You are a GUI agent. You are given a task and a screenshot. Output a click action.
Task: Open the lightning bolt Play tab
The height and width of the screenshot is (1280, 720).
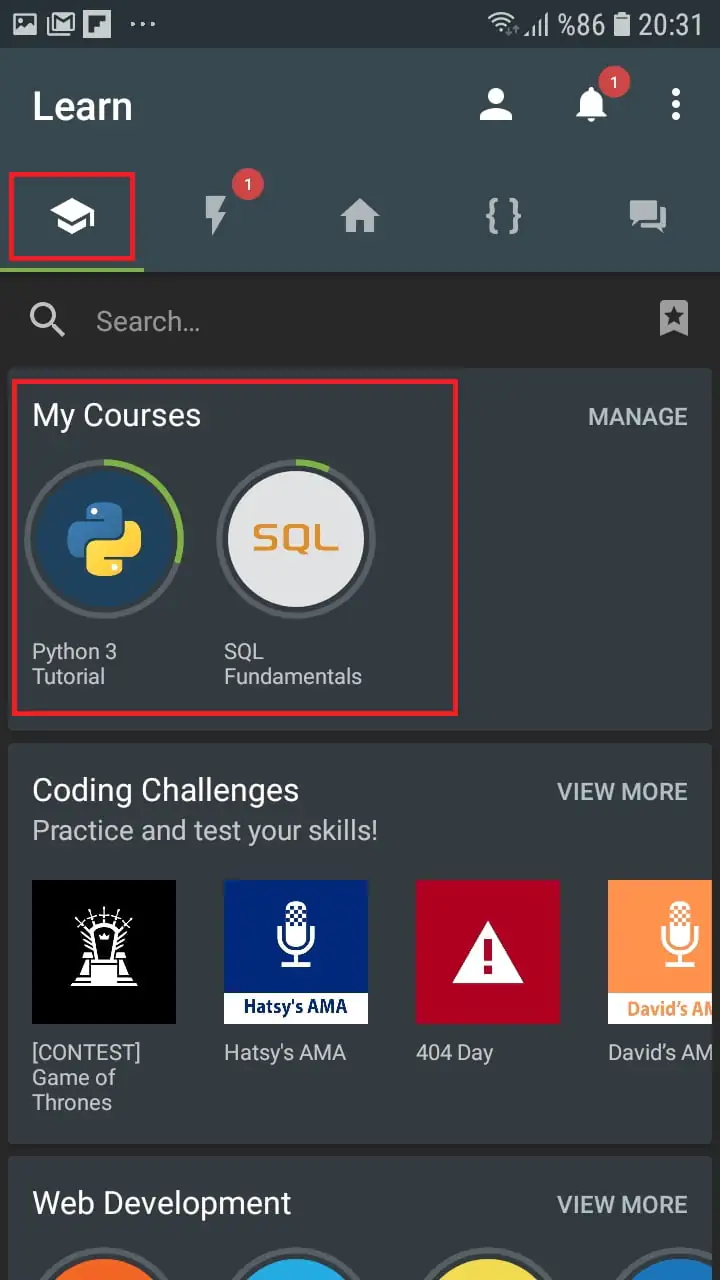215,216
